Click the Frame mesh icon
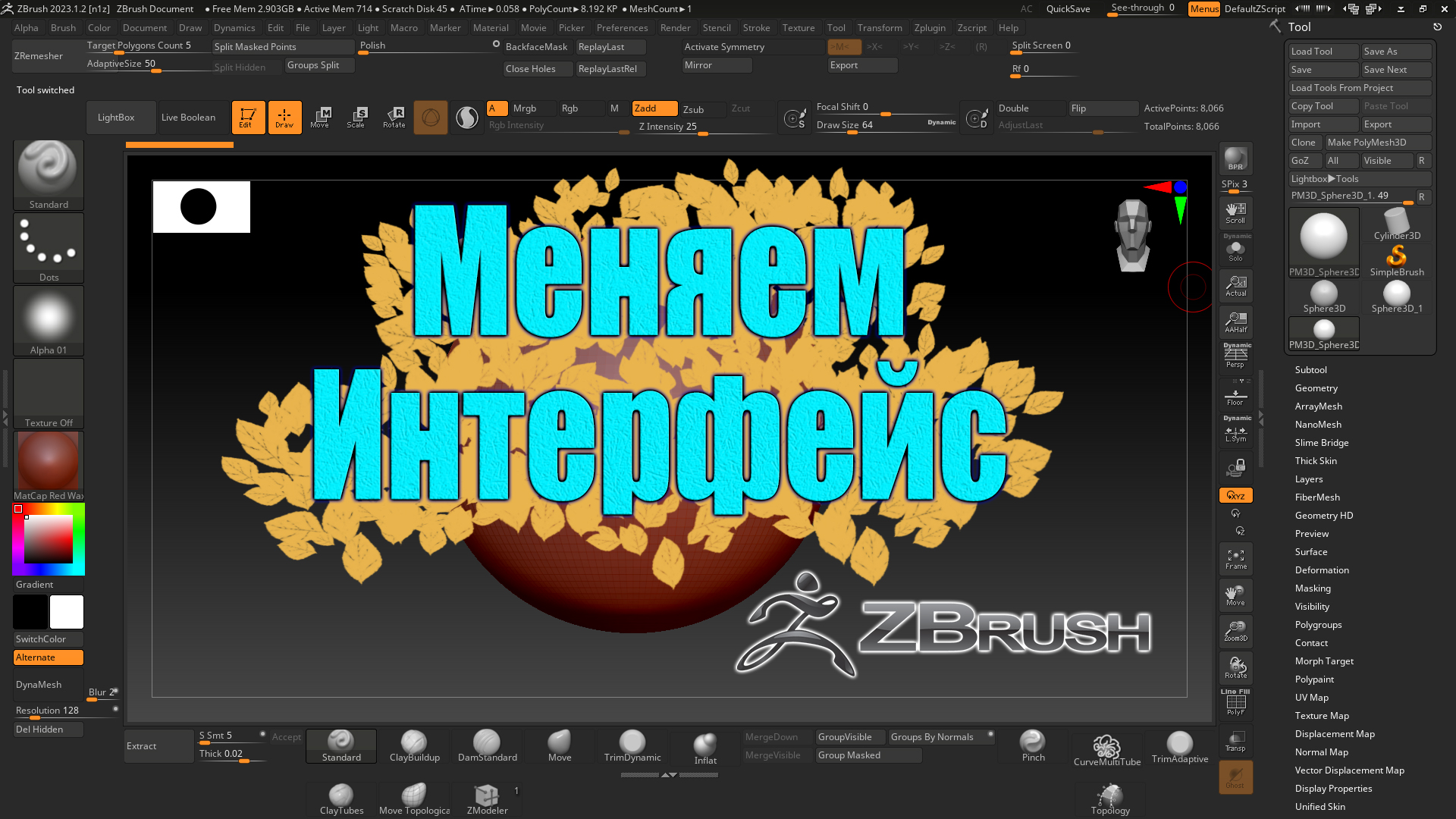Screen dimensions: 1456x819 1235,559
